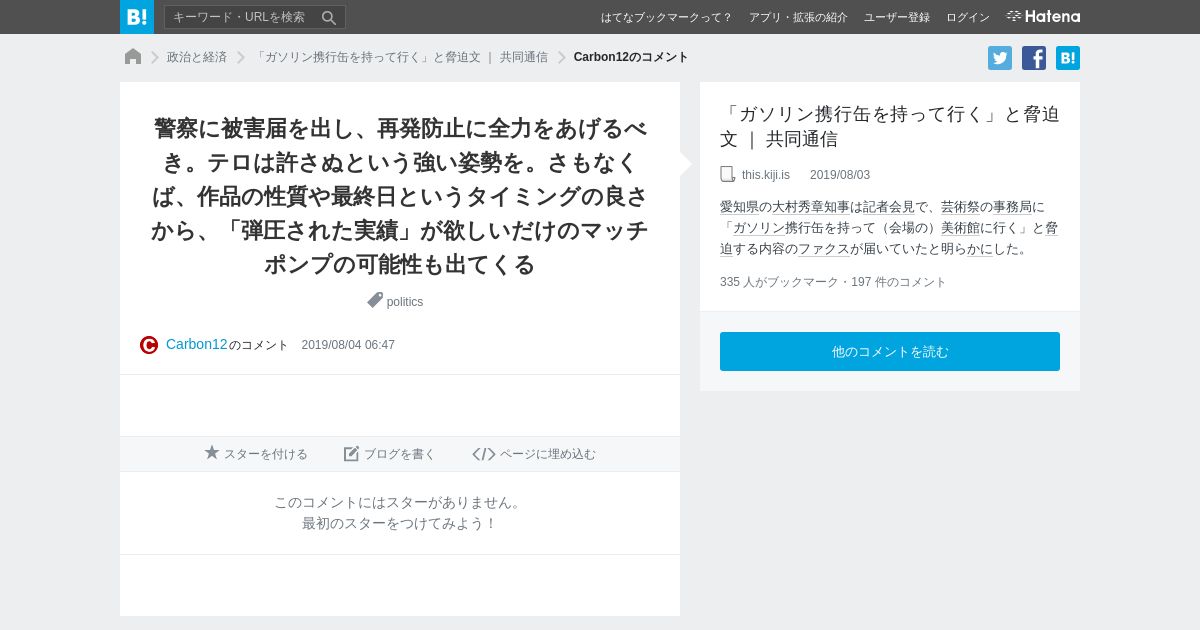Open はてなブックマークって？ link
The height and width of the screenshot is (630, 1200).
click(x=667, y=17)
